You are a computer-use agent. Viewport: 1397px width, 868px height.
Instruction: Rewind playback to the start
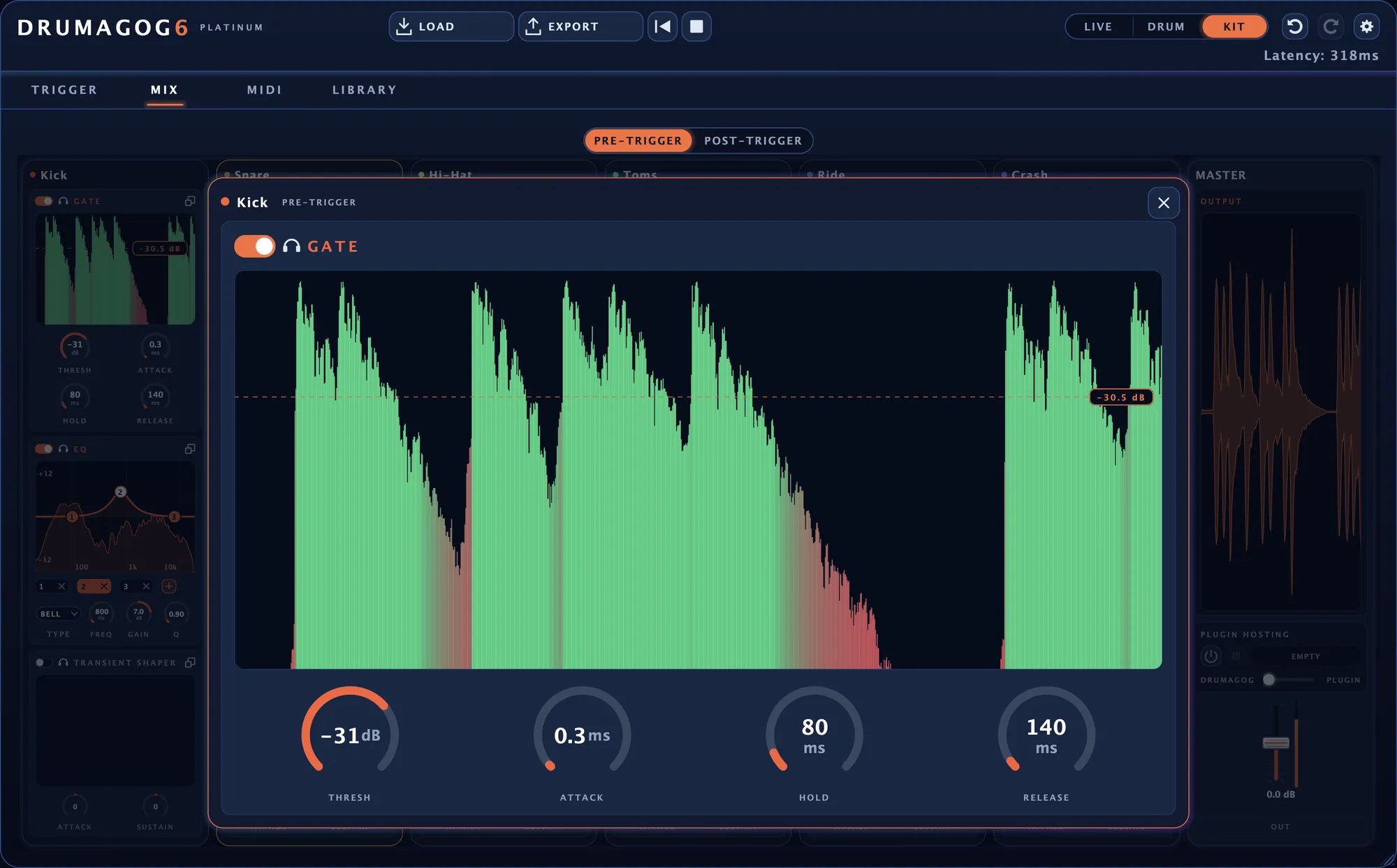point(662,27)
